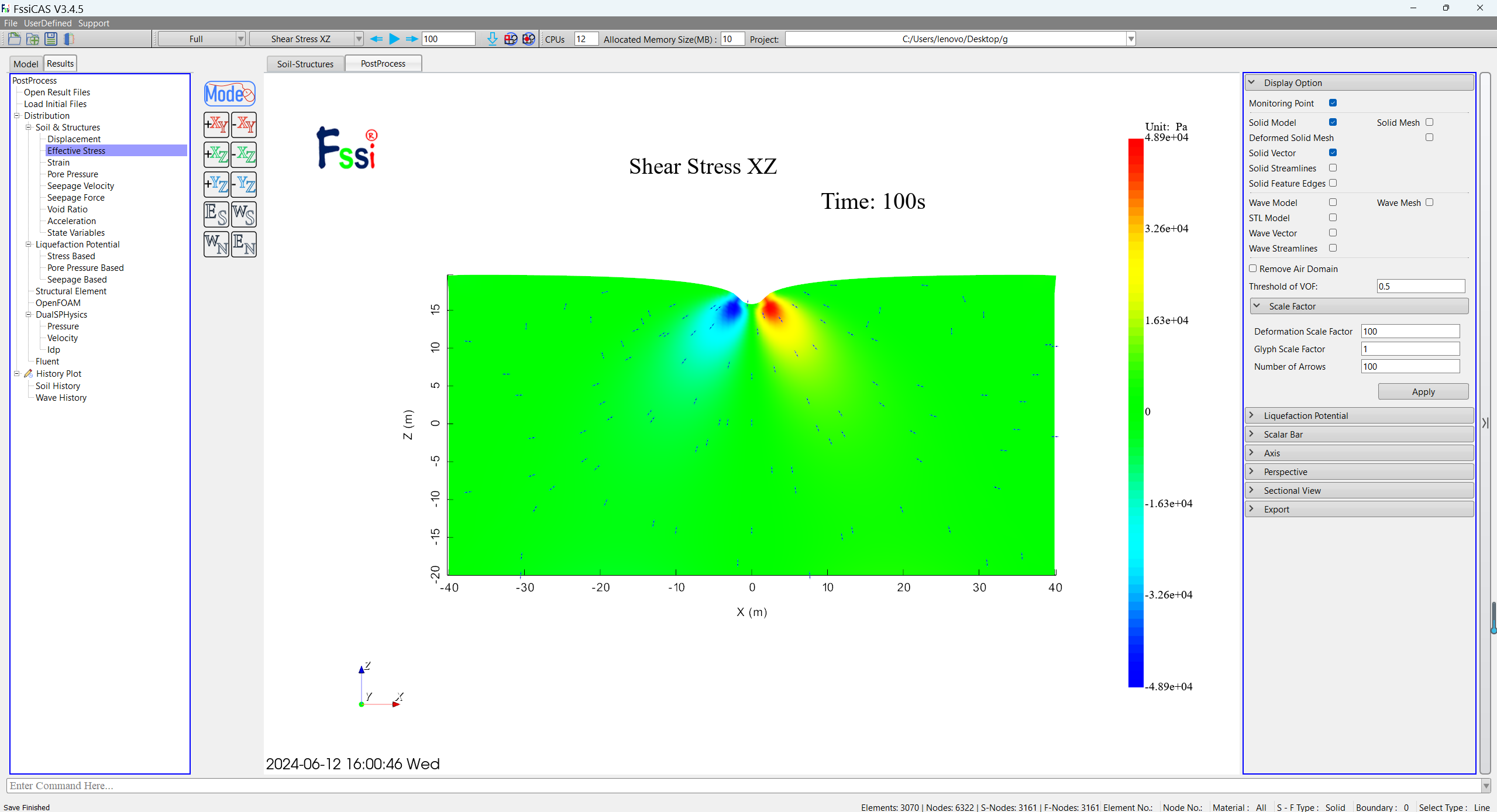Screen dimensions: 1497x812
Task: Set view to -YZ plane
Action: coord(244,184)
